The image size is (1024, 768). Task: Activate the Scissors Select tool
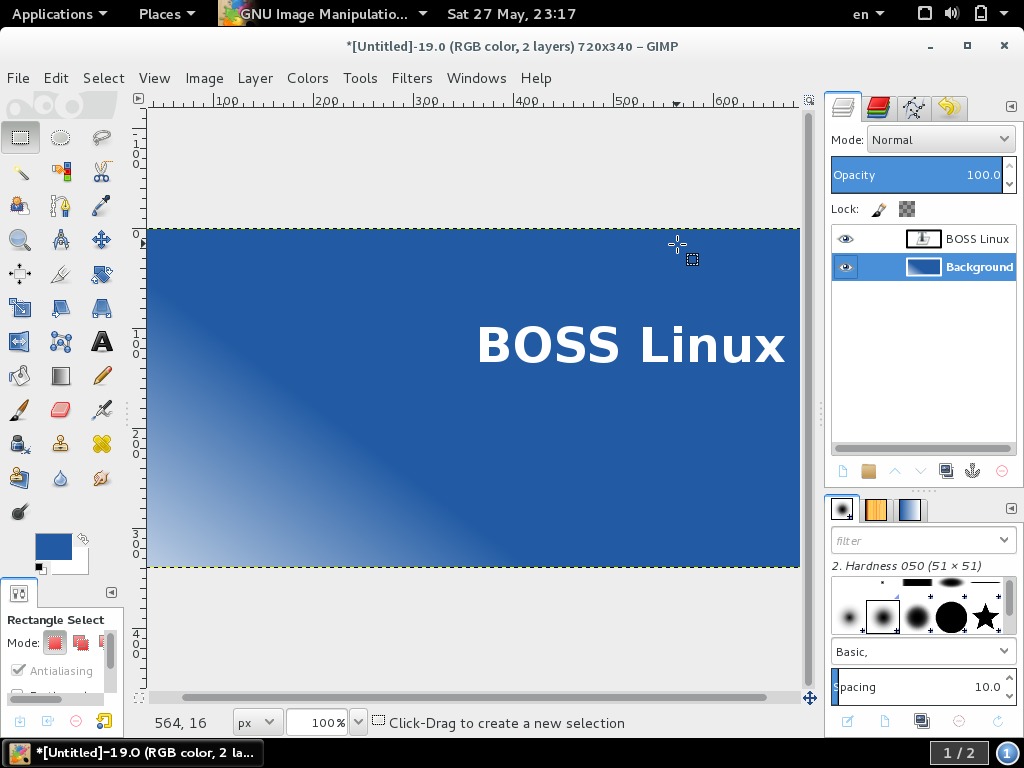click(x=100, y=171)
